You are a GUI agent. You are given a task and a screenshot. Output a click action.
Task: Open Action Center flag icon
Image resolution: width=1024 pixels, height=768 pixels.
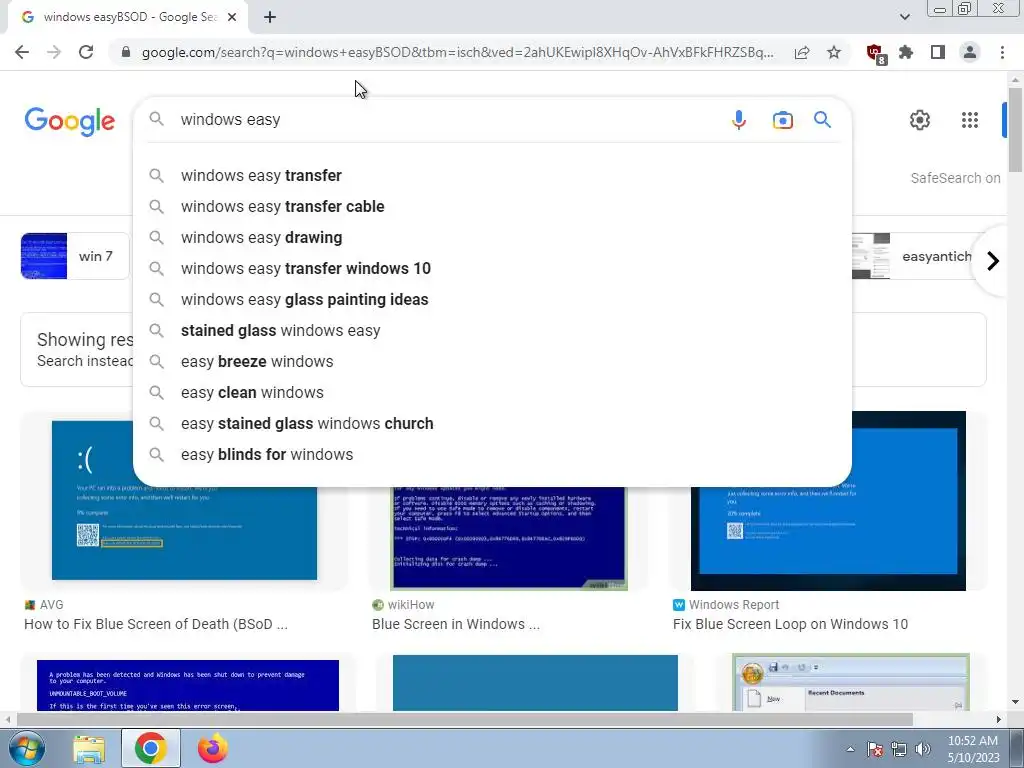point(875,749)
